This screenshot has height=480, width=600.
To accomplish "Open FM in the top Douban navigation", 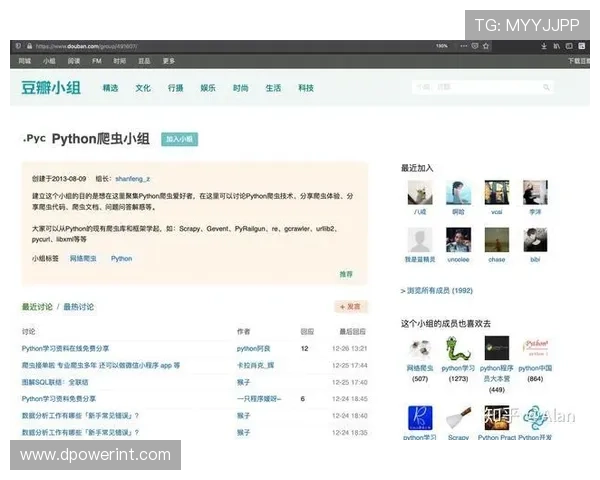I will click(97, 61).
